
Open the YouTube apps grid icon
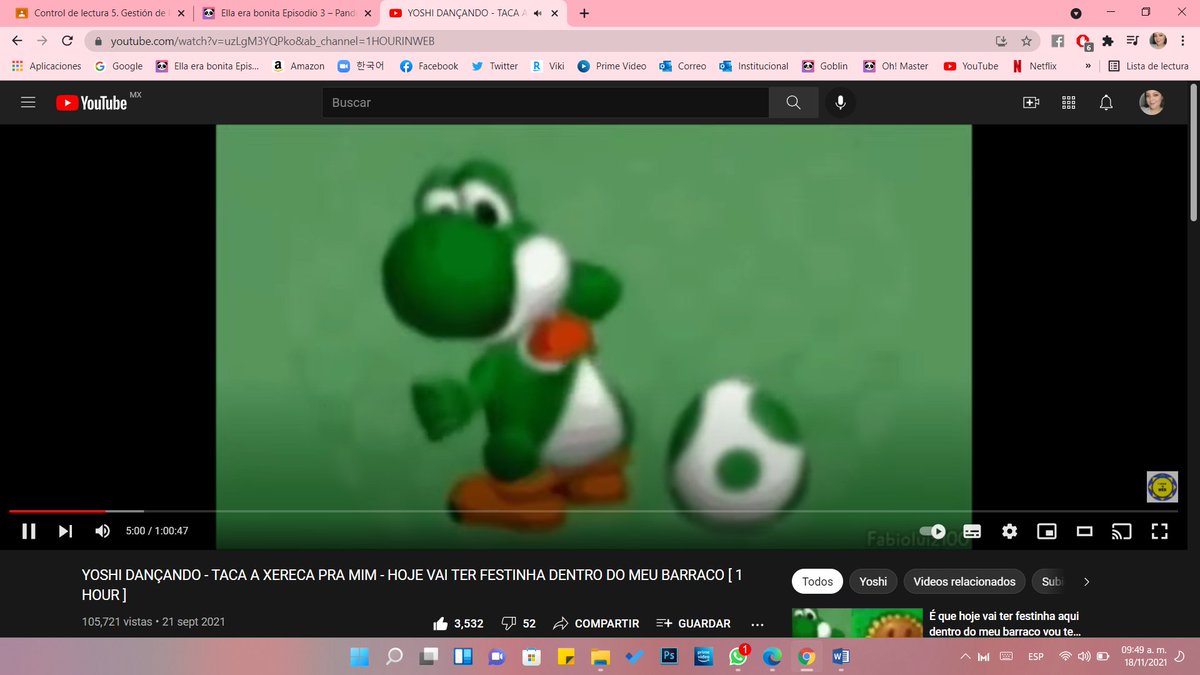(1068, 103)
